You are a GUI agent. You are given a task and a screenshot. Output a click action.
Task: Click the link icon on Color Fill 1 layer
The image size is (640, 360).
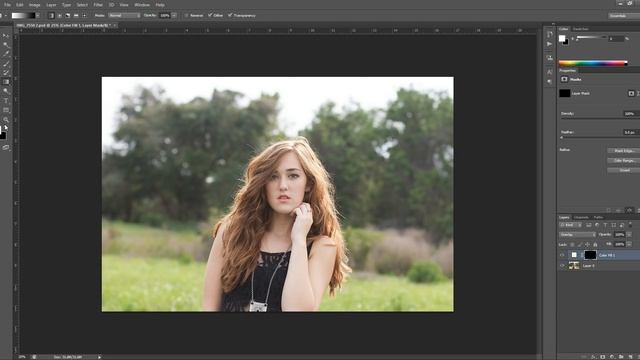[x=582, y=255]
